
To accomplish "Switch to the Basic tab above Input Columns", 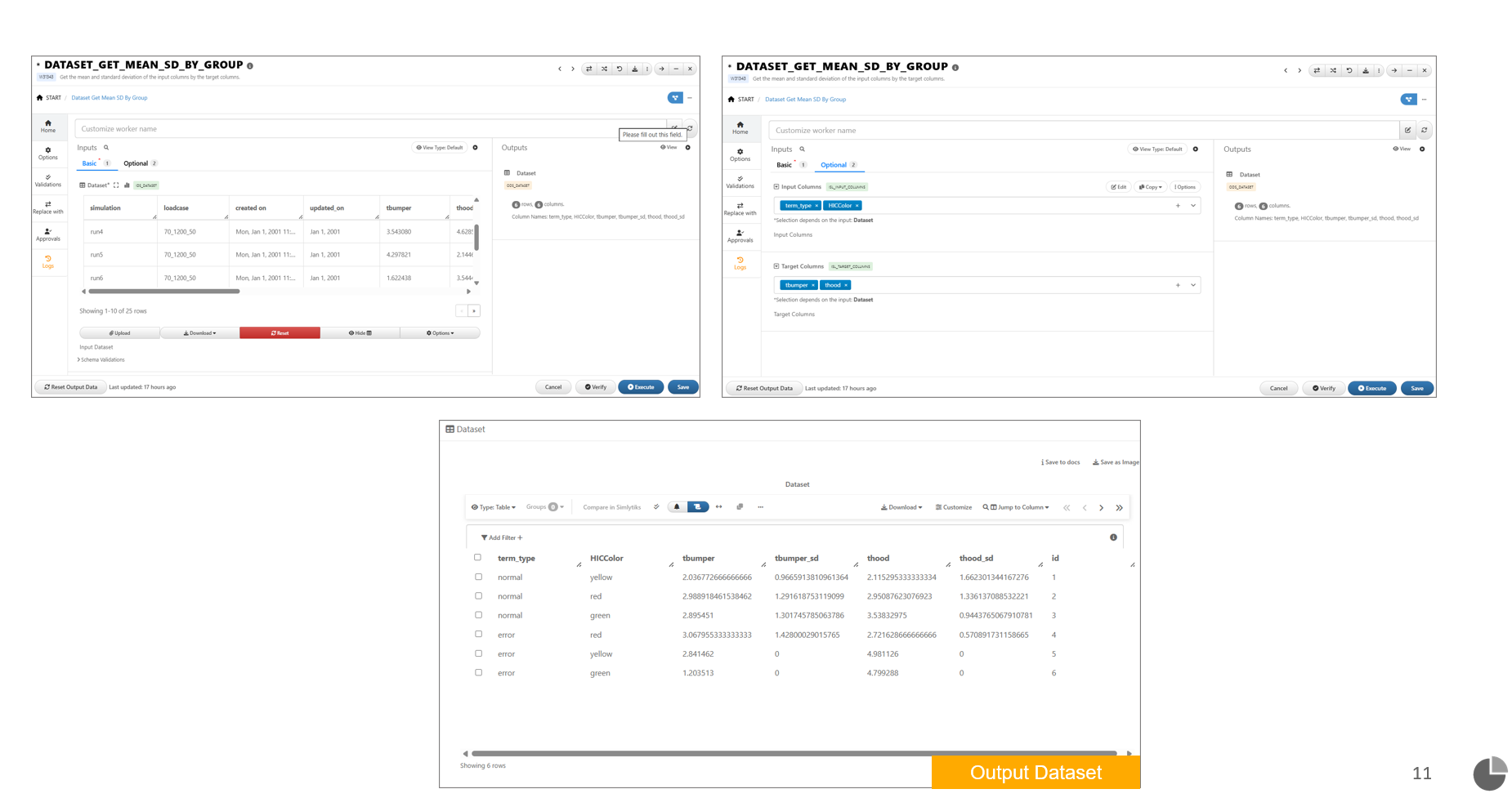I will pyautogui.click(x=784, y=165).
